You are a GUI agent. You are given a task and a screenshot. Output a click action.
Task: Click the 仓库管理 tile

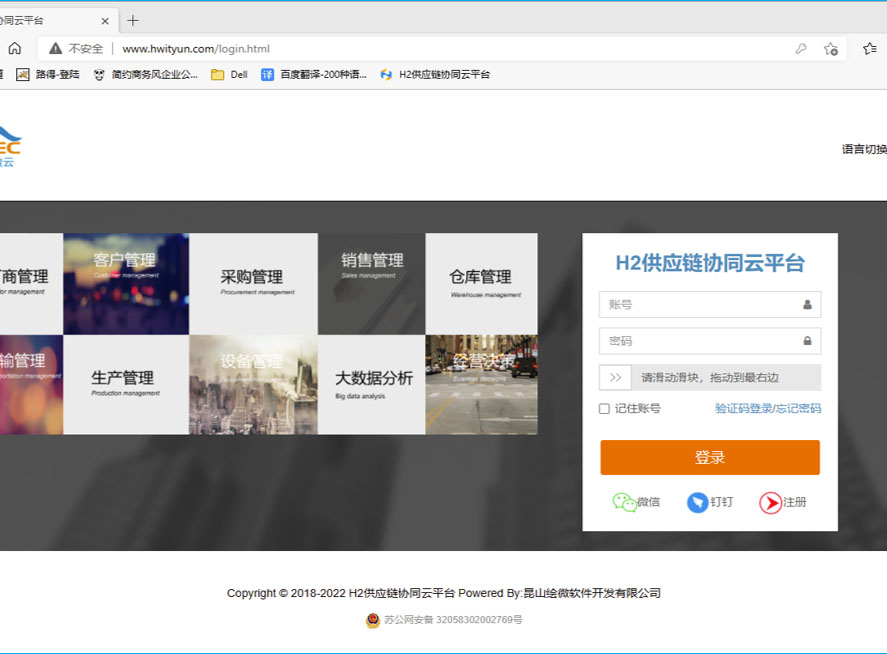pyautogui.click(x=481, y=284)
